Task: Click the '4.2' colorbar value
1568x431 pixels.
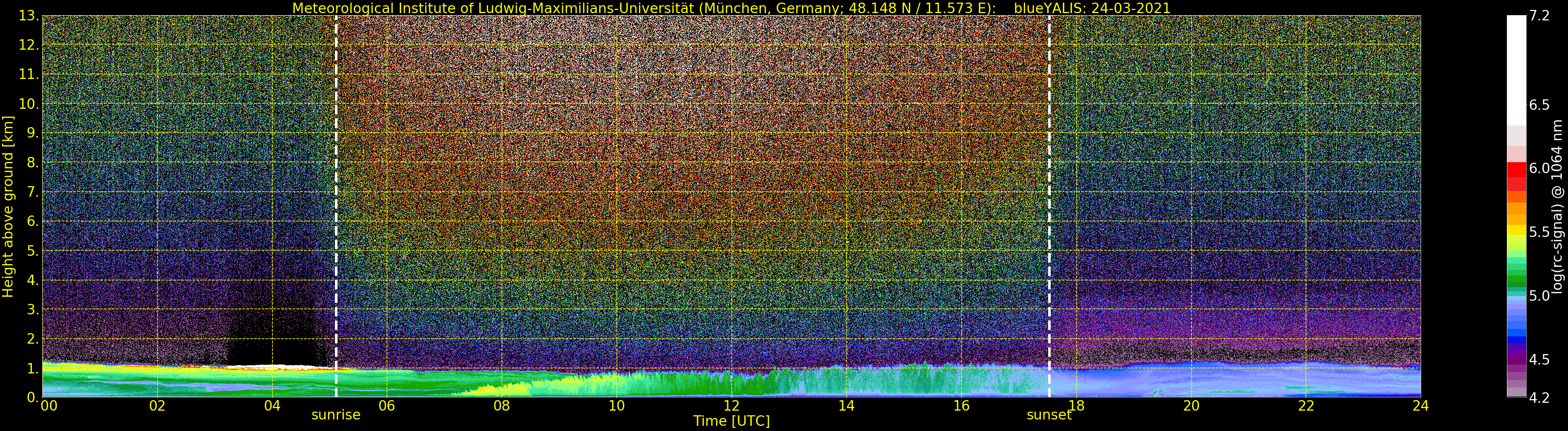Action: 1539,398
